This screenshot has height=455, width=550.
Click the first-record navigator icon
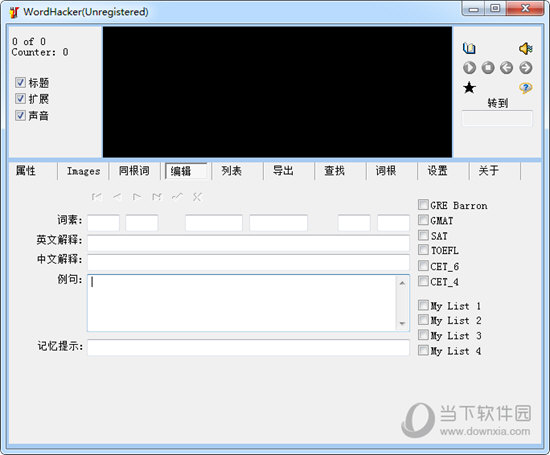(97, 197)
